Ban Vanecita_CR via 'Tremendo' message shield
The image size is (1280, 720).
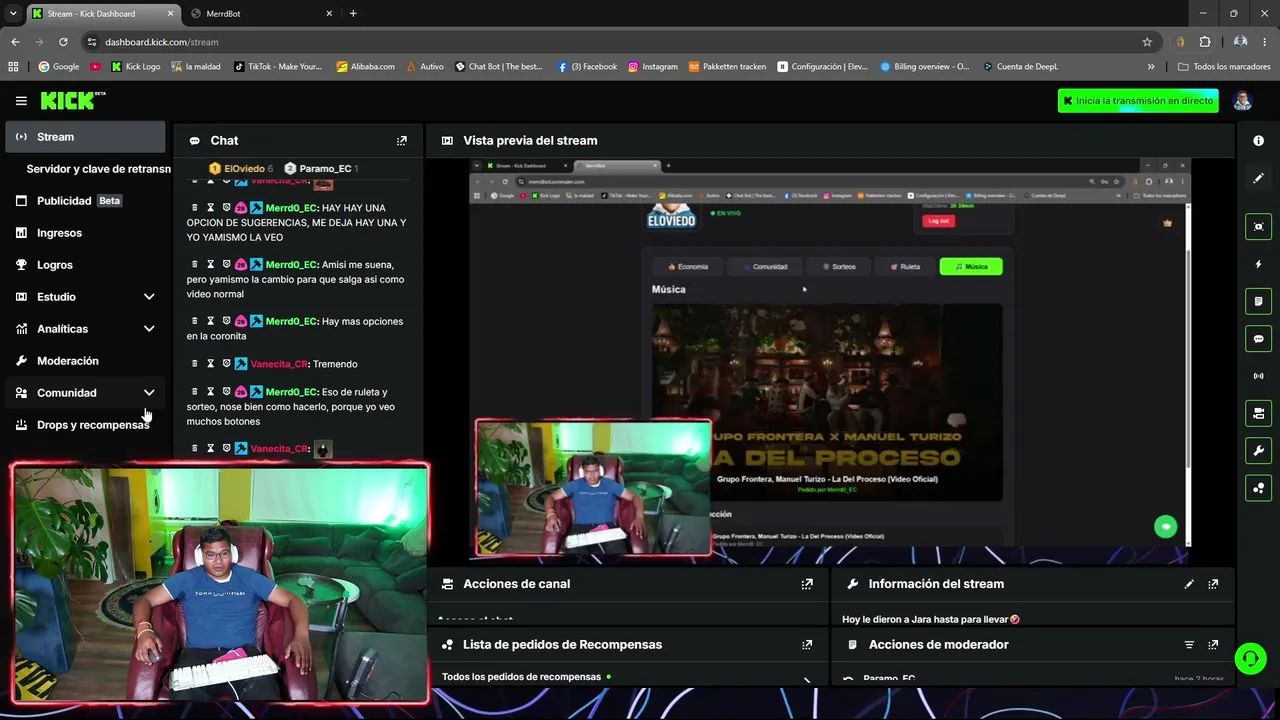coord(226,364)
